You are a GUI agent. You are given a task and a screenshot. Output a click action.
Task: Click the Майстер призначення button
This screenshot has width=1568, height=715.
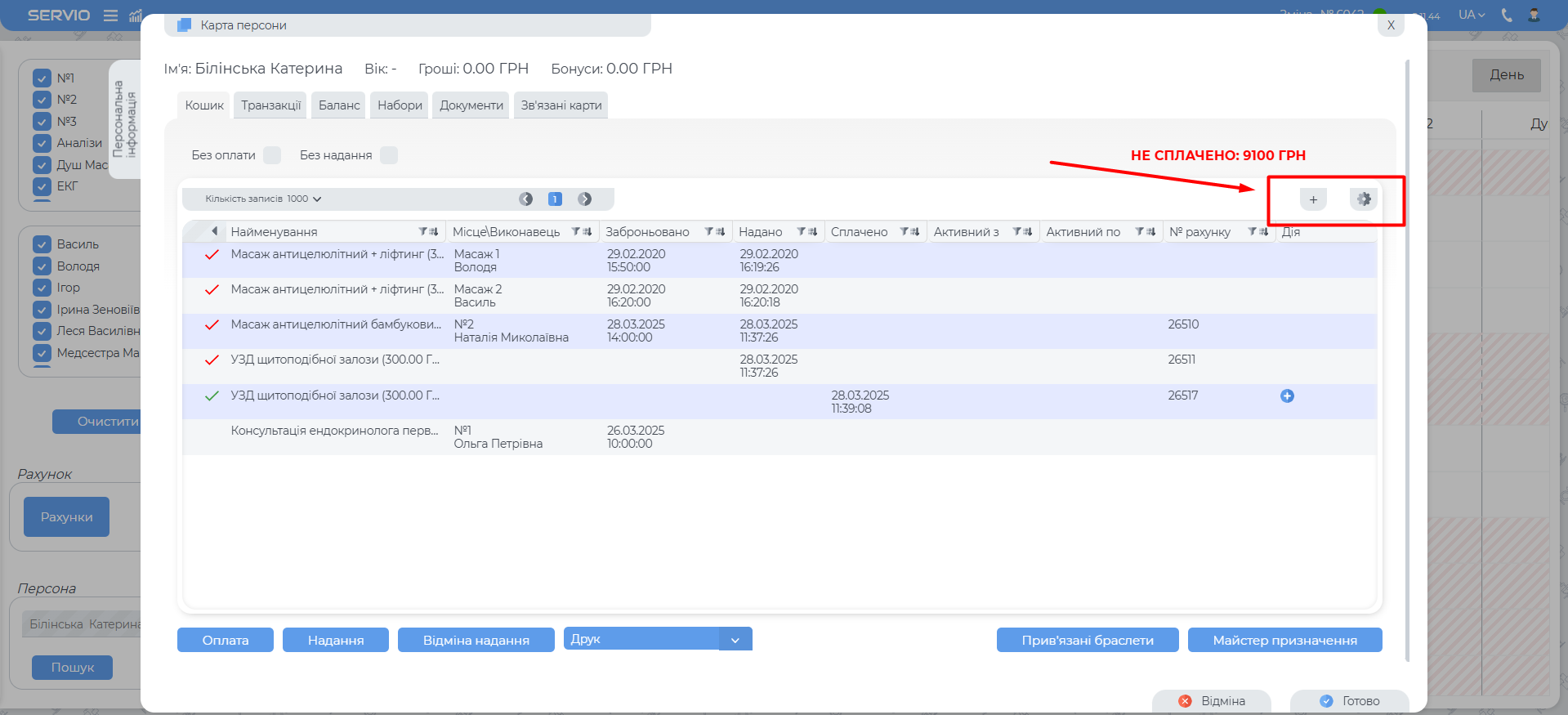point(1284,641)
